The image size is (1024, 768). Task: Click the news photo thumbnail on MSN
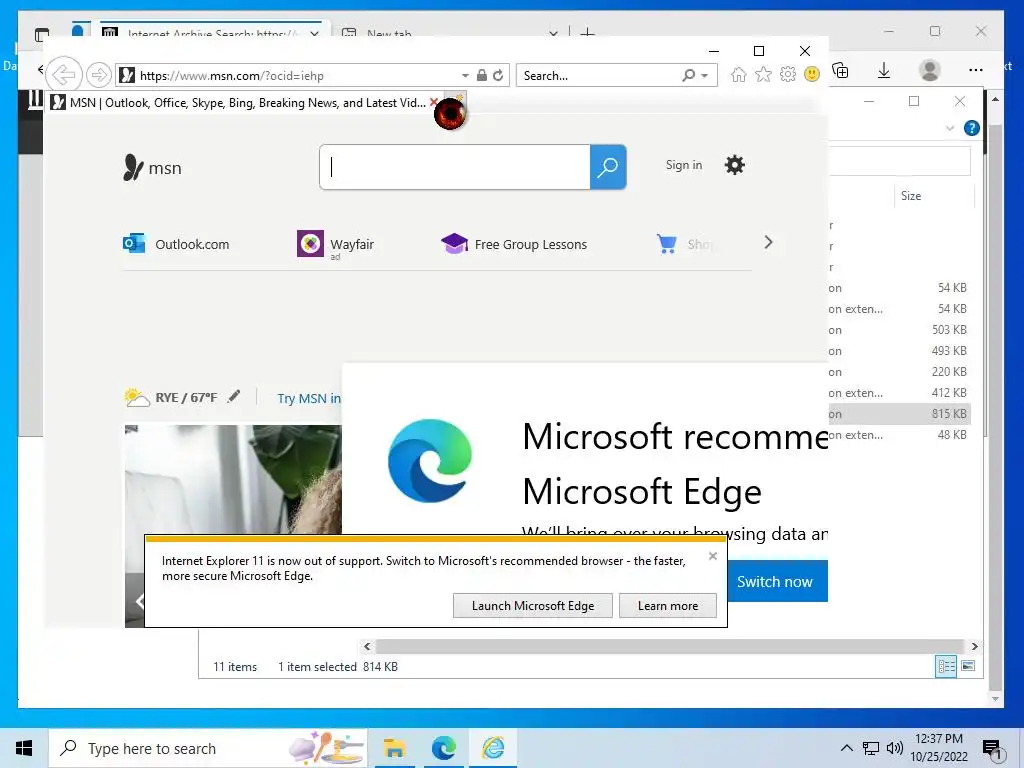coord(233,479)
